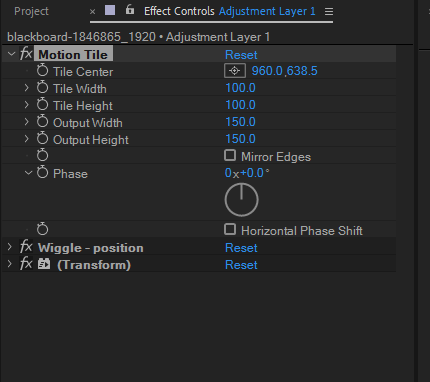Screen dimensions: 430x382
Task: Click the layer label color square
Action: tap(110, 10)
